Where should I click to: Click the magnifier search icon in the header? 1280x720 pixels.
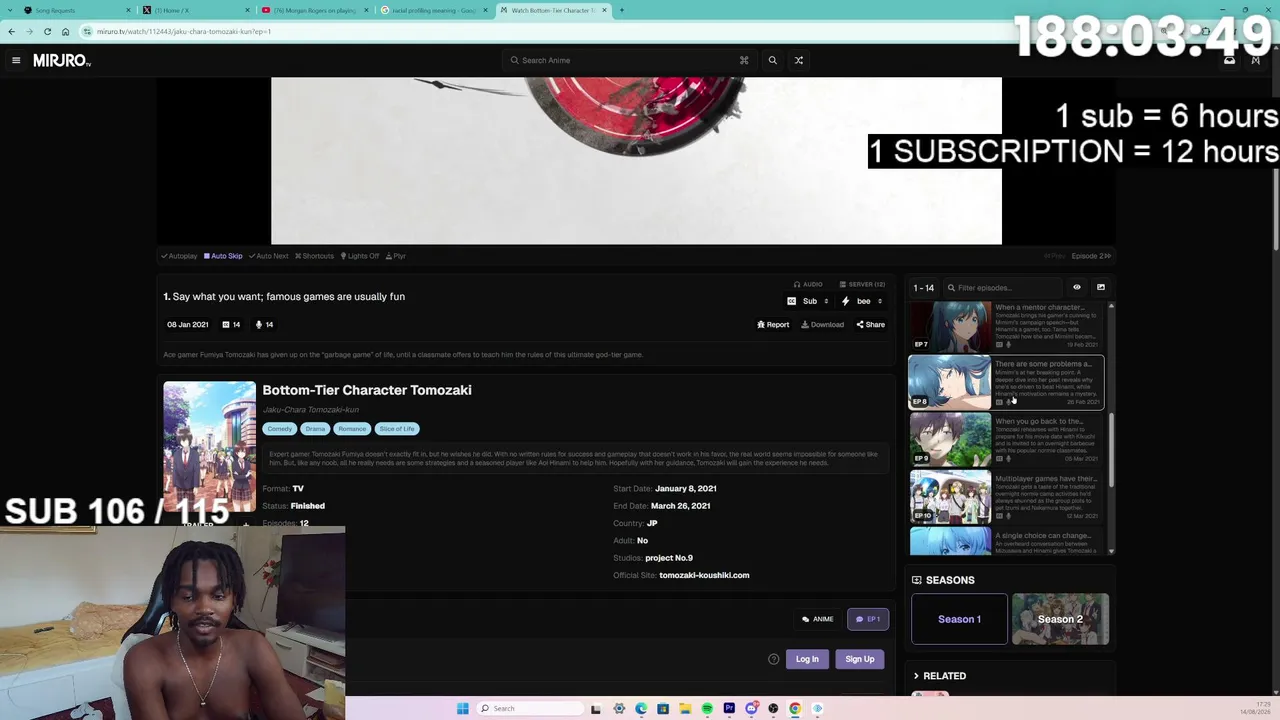(772, 60)
